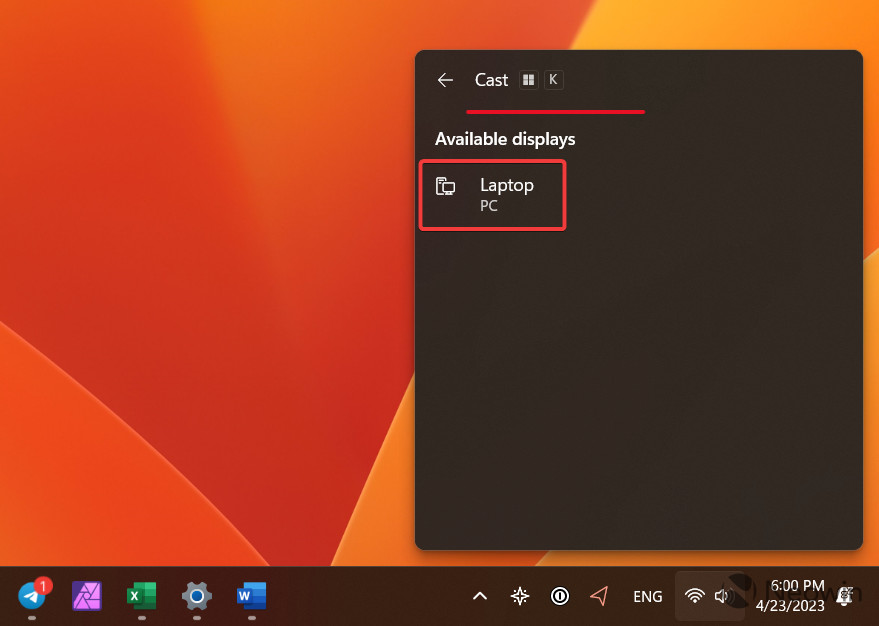Click an empty area of desktop wallpaper
The width and height of the screenshot is (879, 626).
point(200,250)
